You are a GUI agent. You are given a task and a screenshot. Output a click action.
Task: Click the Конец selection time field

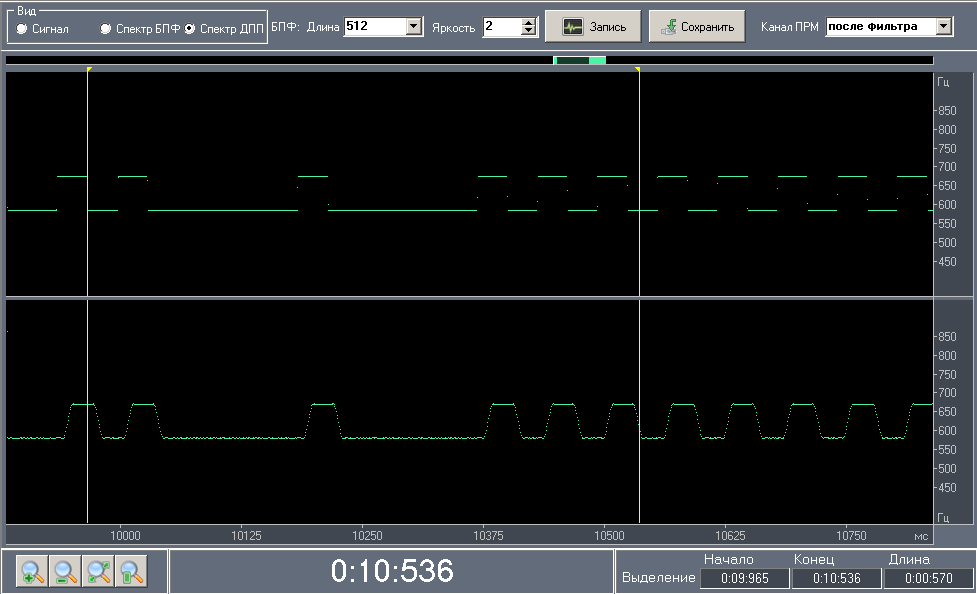(836, 578)
